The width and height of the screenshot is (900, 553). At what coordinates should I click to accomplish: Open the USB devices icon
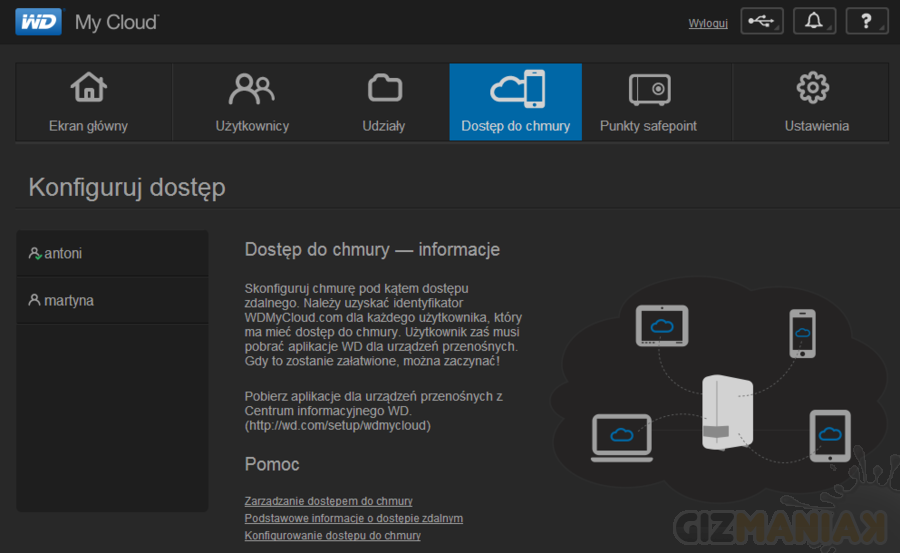click(x=762, y=22)
